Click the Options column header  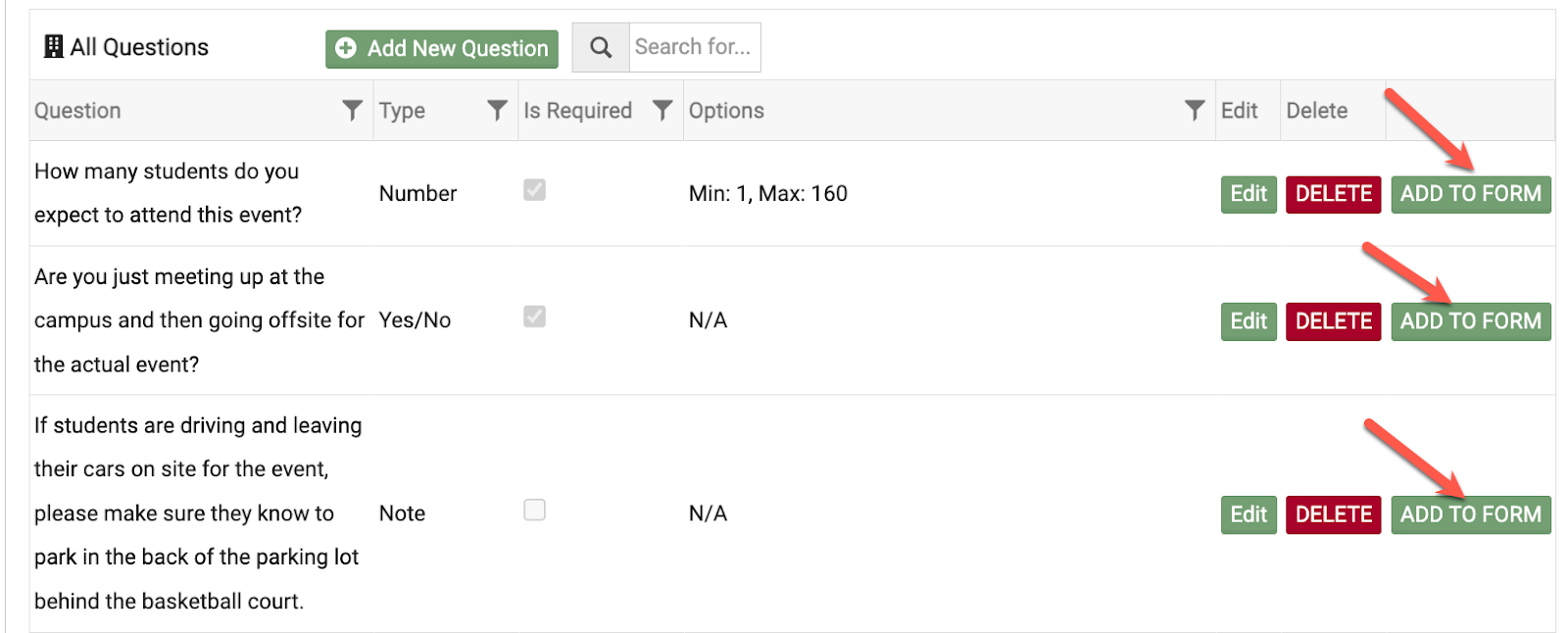(726, 111)
